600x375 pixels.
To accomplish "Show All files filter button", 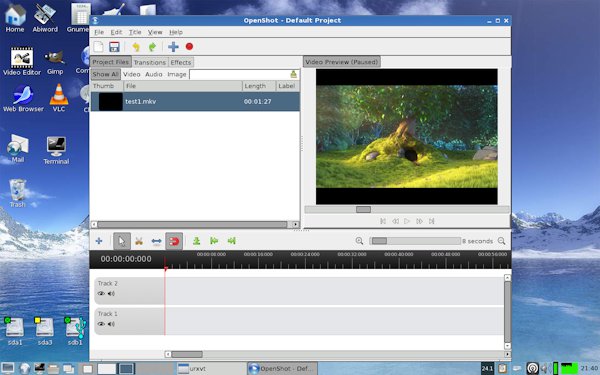I will pyautogui.click(x=105, y=74).
